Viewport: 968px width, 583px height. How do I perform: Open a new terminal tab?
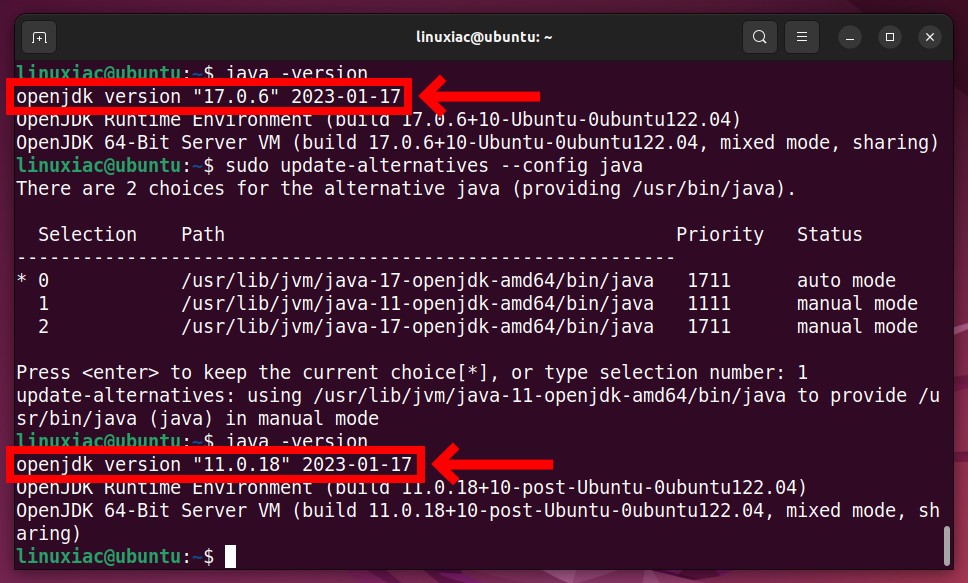coord(39,38)
